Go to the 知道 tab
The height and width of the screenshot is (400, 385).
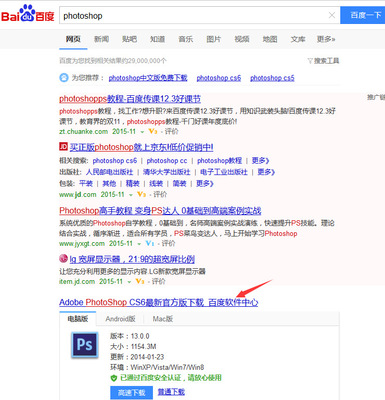158,39
